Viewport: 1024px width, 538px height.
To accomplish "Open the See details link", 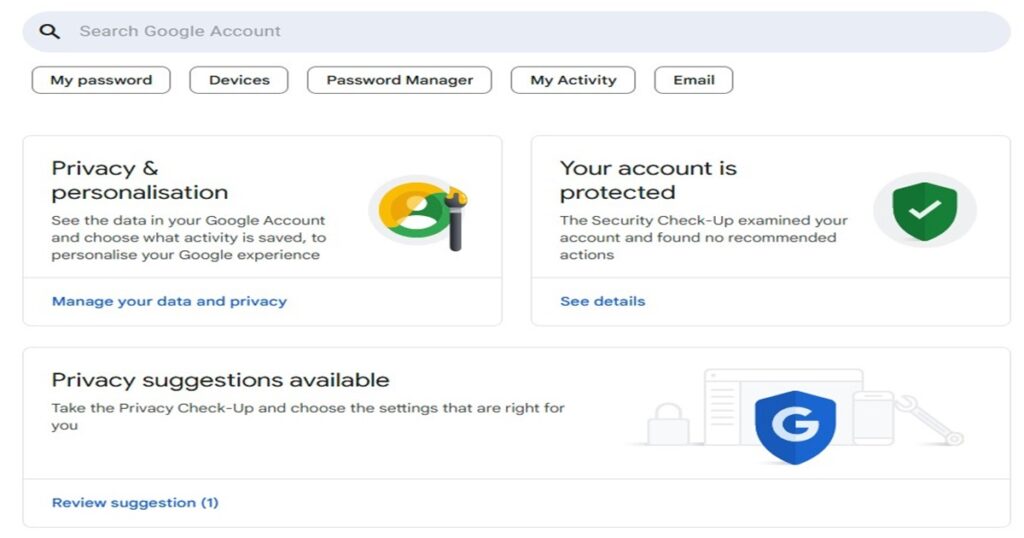I will point(602,301).
